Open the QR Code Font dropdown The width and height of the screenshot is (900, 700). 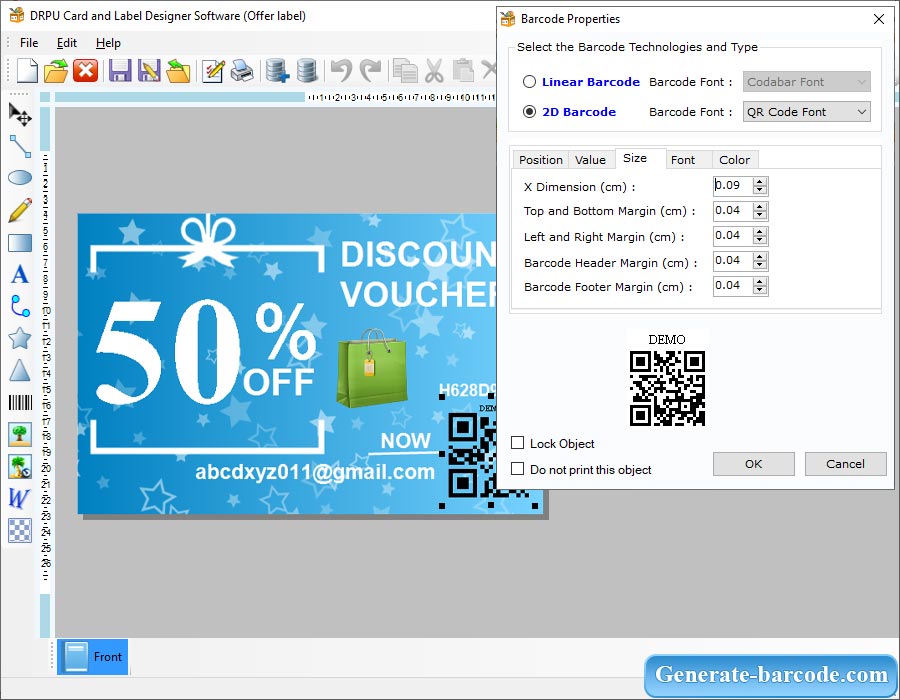pyautogui.click(x=806, y=112)
